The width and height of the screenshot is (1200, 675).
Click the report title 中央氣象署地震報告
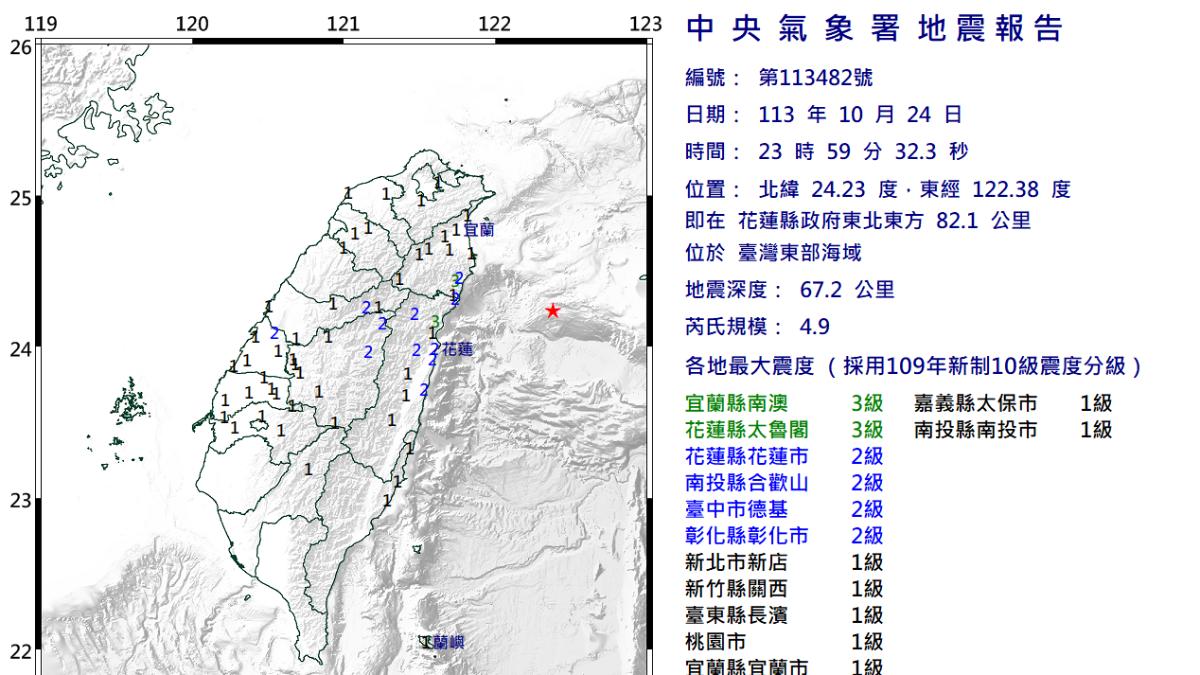pos(875,29)
